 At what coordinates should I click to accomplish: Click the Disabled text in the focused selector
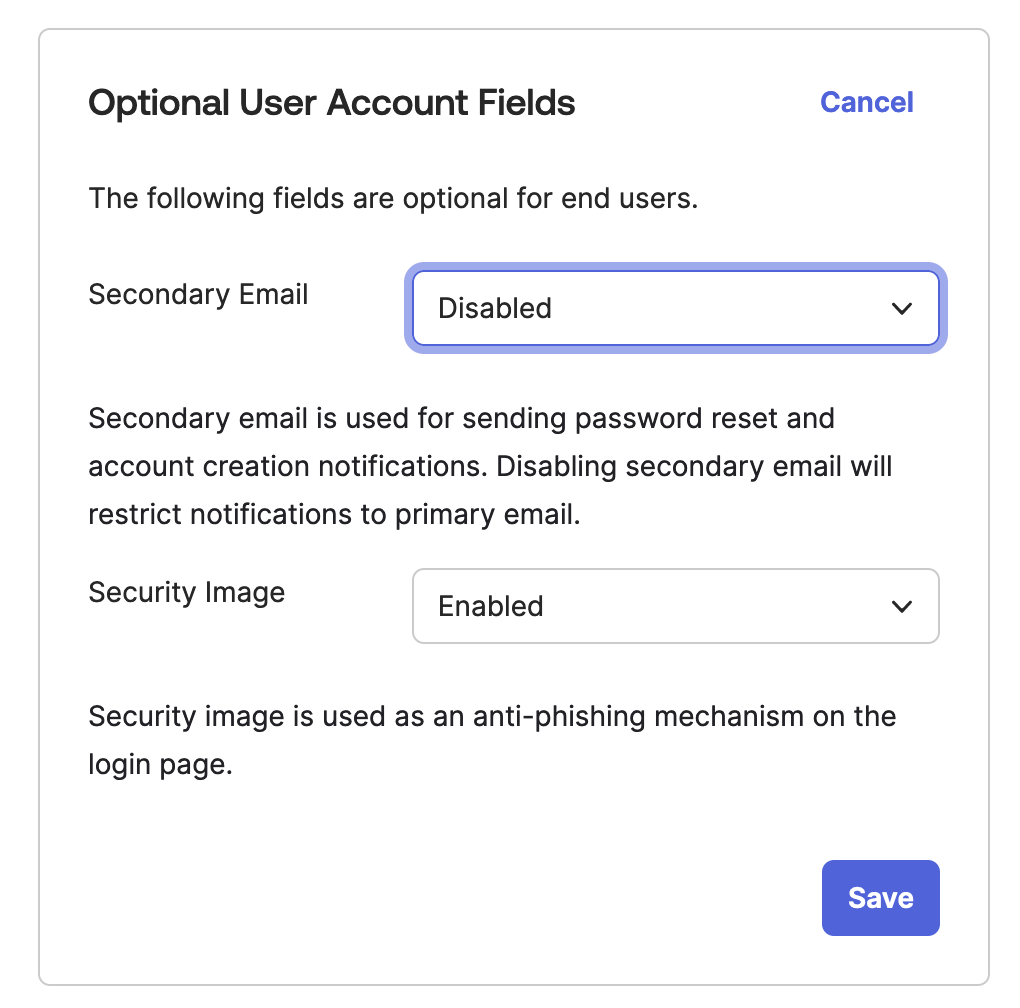(x=494, y=308)
